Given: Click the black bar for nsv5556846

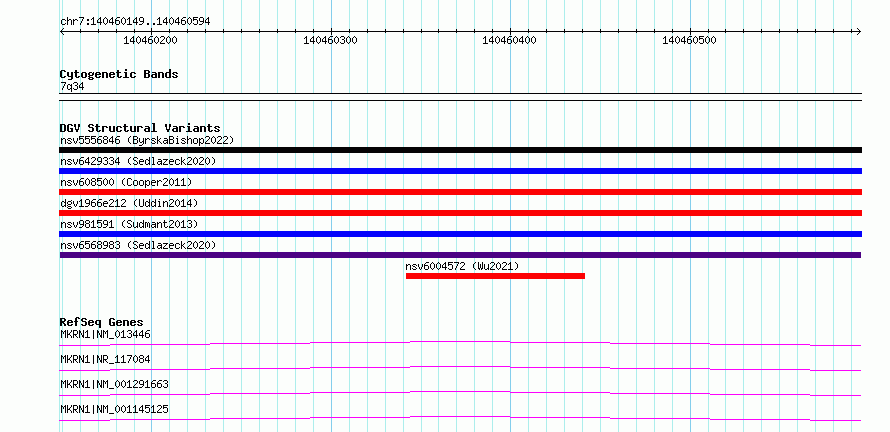Looking at the screenshot, I should click(x=460, y=150).
